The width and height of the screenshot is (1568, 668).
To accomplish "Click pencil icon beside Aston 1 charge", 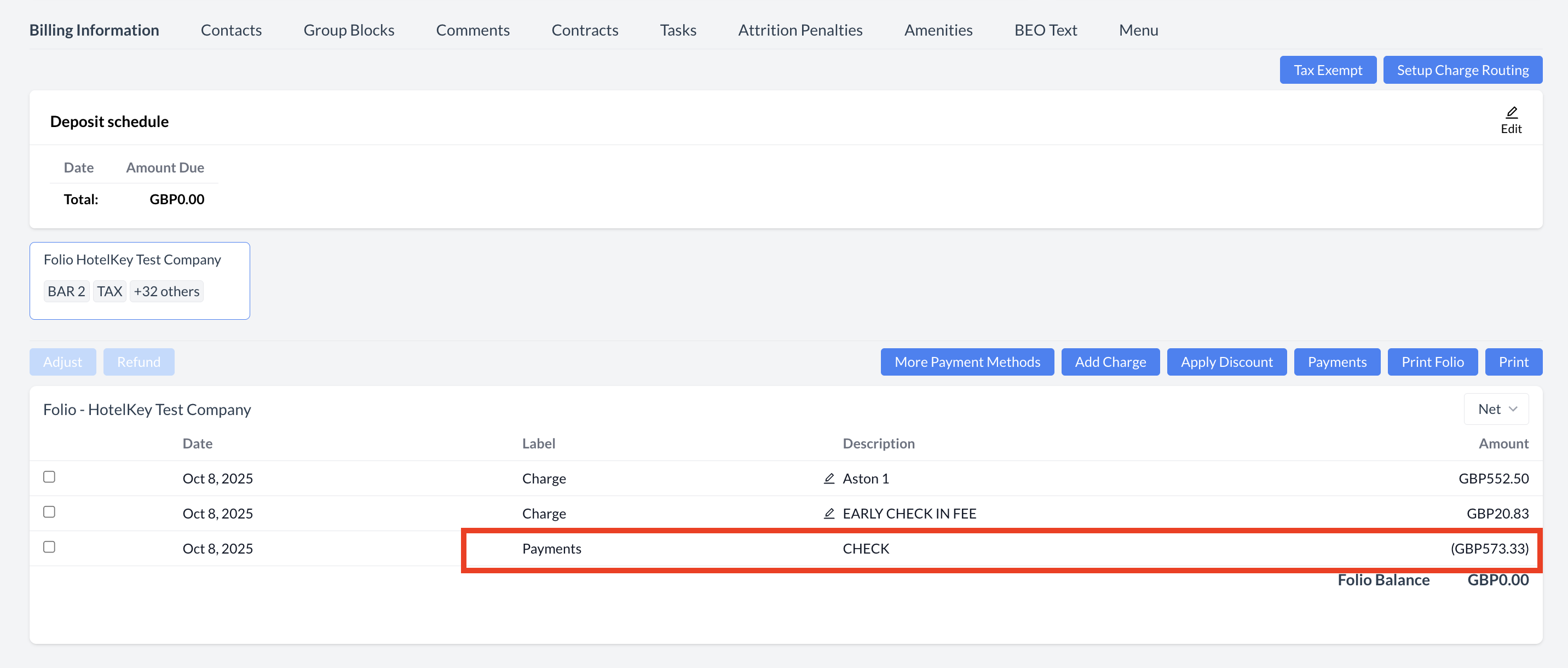I will click(x=828, y=479).
